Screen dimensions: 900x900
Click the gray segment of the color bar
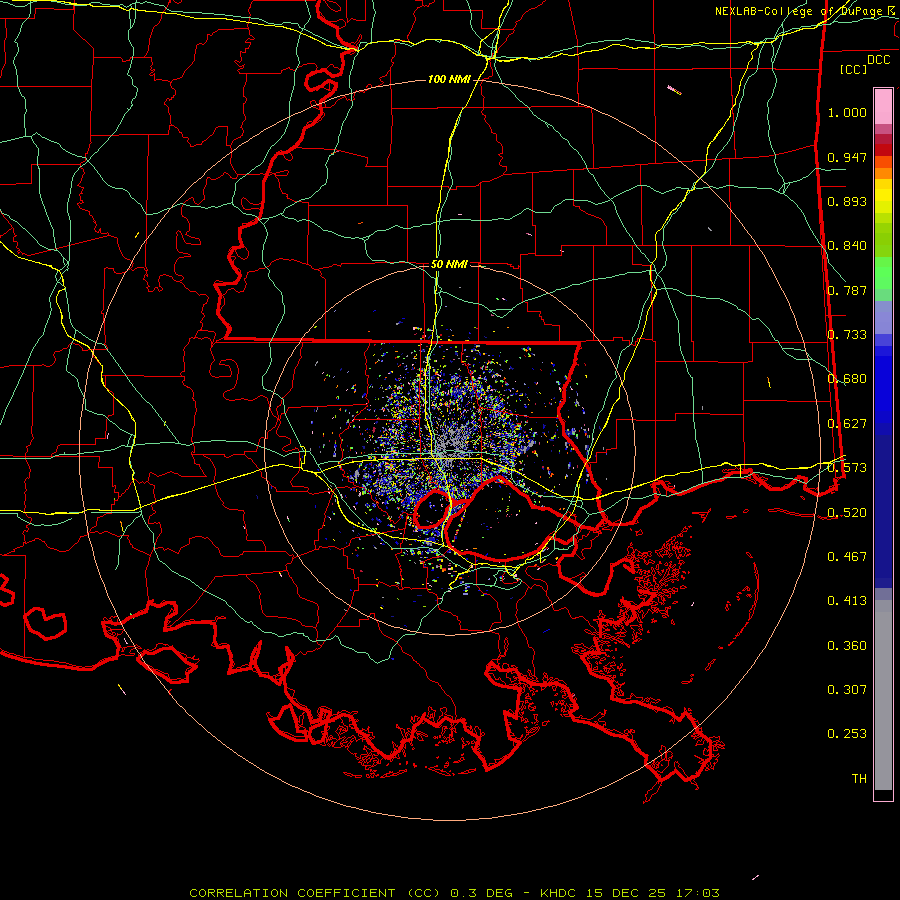click(x=883, y=695)
